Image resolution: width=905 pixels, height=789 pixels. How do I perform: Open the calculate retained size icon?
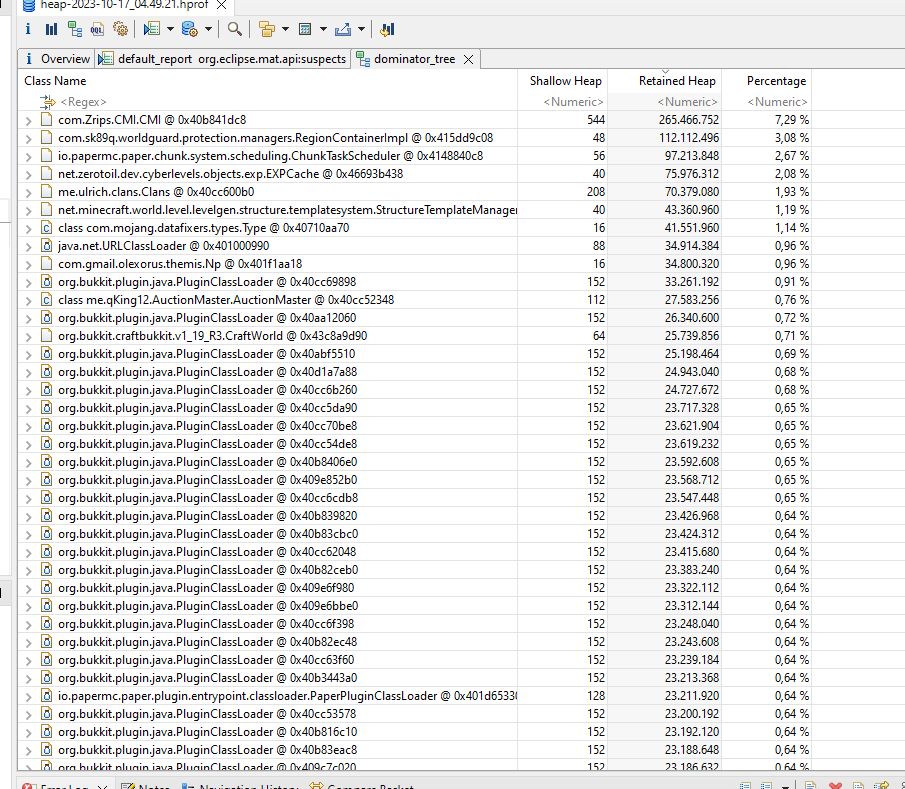tap(304, 29)
